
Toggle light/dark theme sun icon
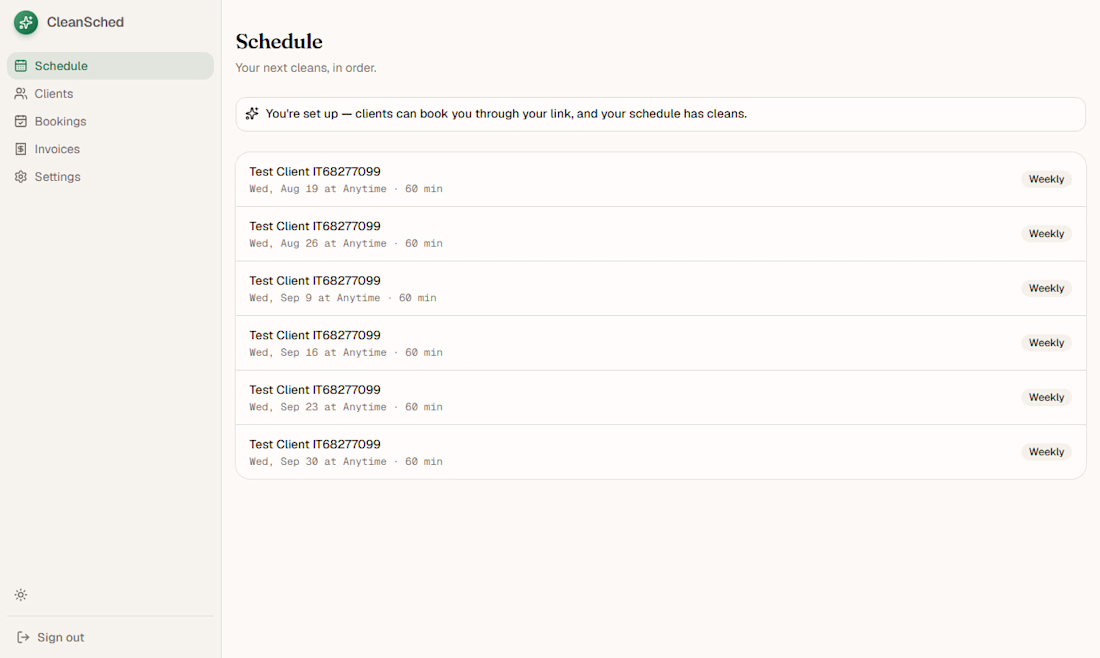pyautogui.click(x=21, y=595)
